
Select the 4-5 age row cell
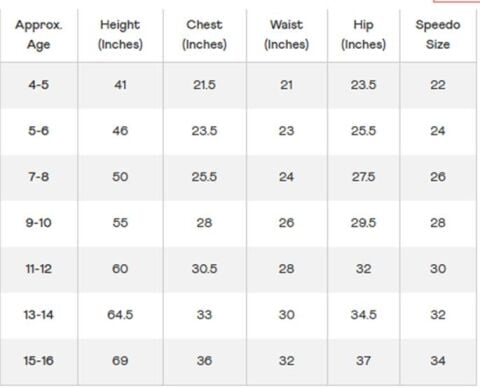39,85
